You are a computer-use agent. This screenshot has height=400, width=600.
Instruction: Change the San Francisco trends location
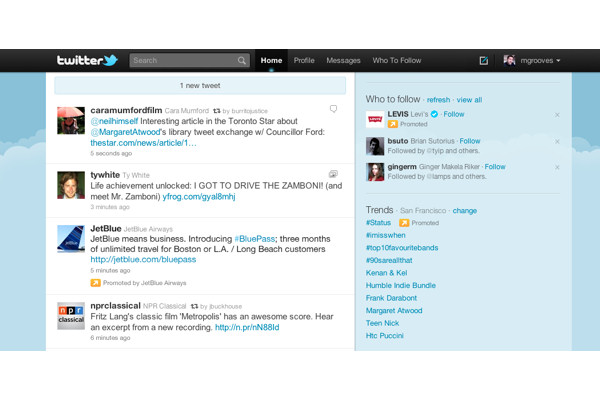[x=465, y=211]
